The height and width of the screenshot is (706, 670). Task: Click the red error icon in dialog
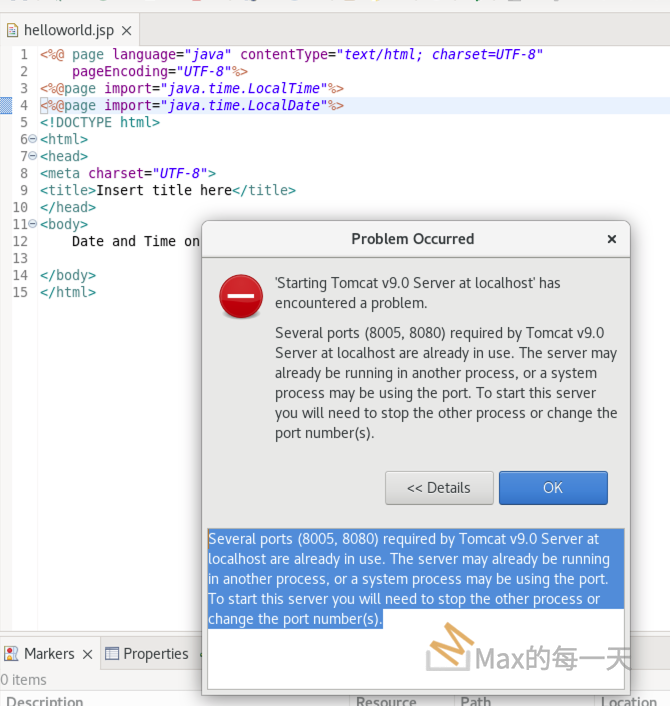pos(241,297)
